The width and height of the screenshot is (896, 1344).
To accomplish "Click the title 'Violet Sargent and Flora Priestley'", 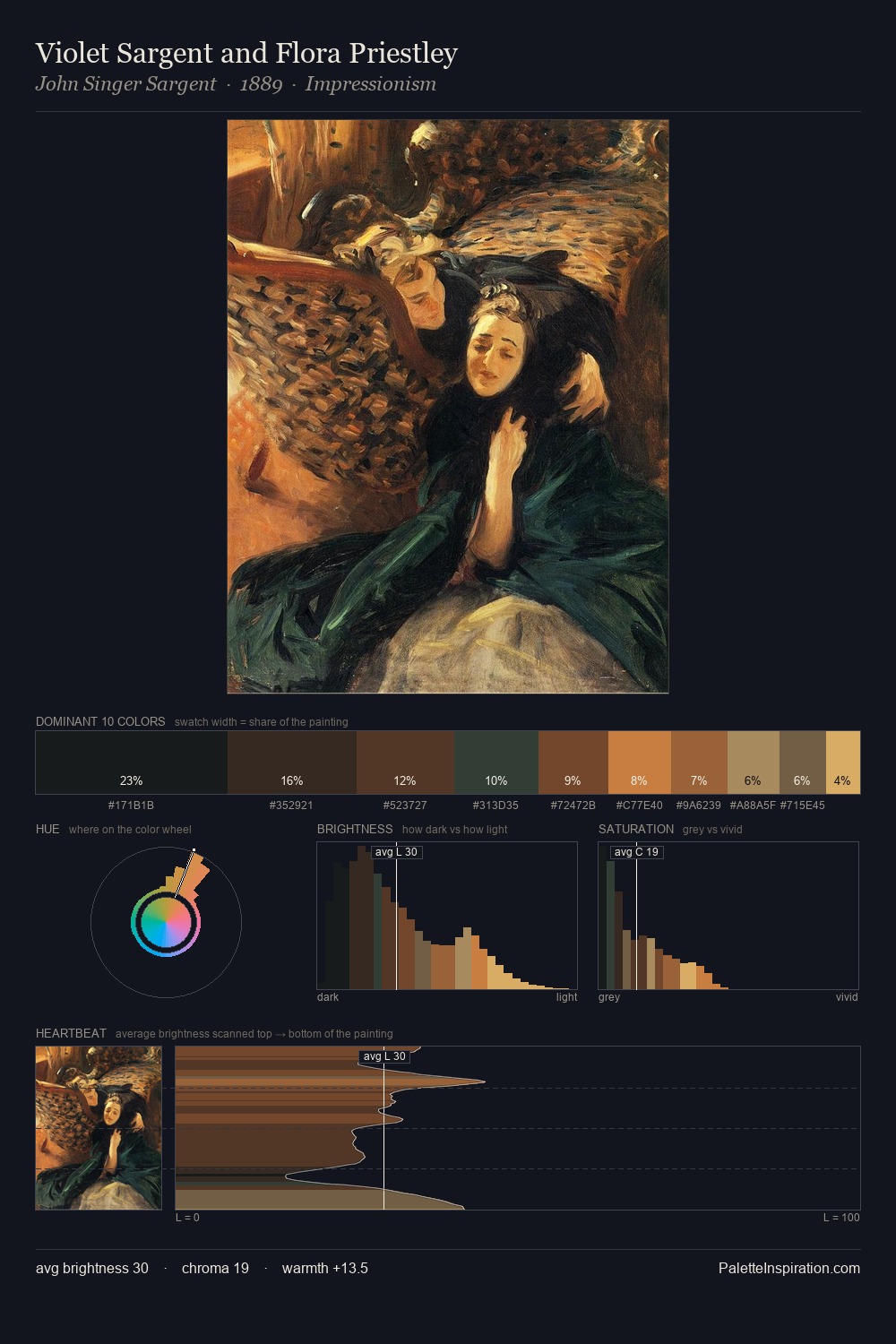I will pos(246,53).
